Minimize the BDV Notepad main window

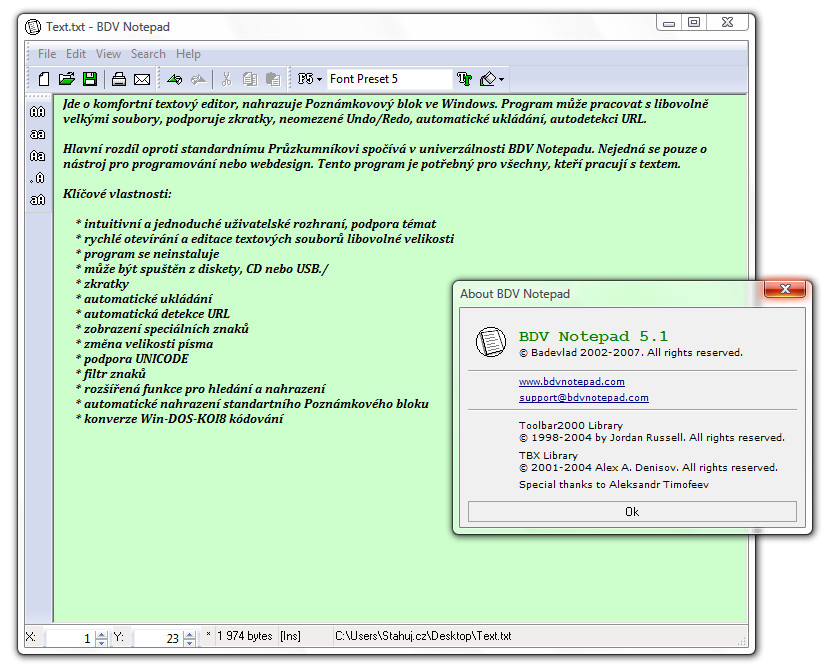[669, 22]
